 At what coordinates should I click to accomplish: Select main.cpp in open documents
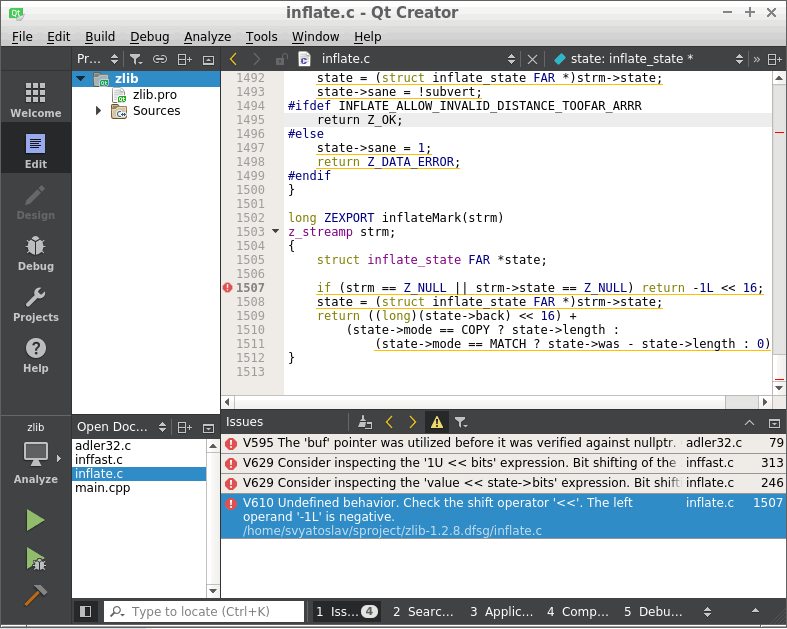139,488
